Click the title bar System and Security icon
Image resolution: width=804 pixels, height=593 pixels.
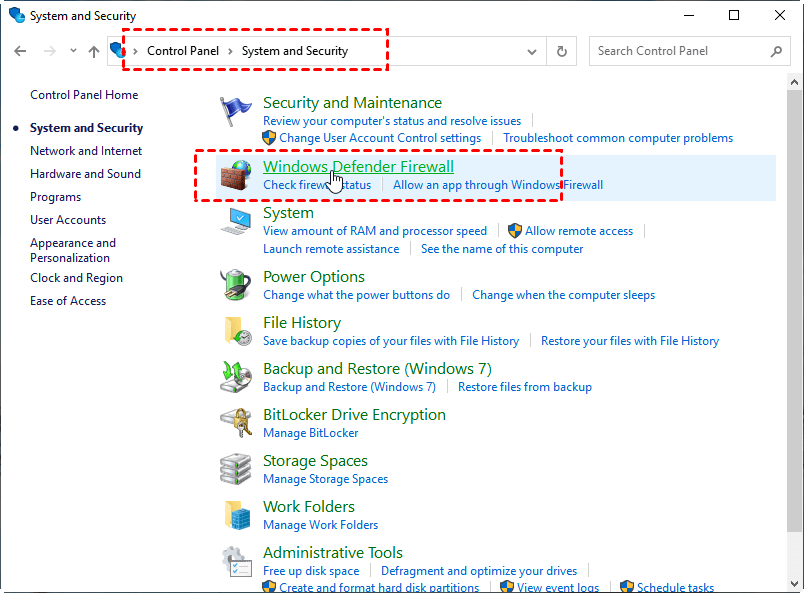(x=17, y=15)
